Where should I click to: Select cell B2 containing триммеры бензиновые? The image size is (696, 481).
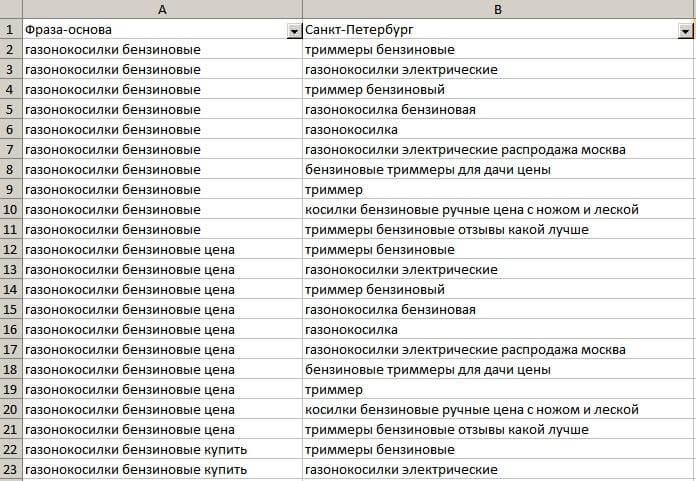click(380, 50)
